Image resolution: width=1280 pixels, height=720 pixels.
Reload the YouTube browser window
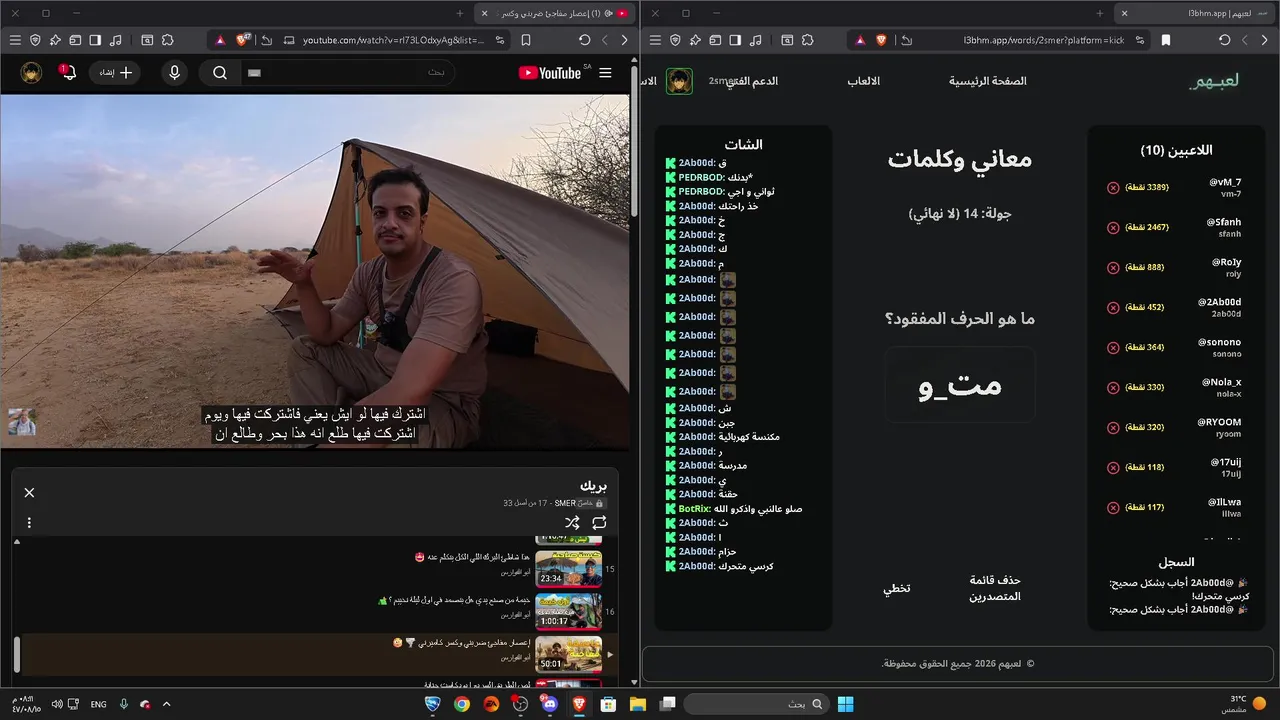point(584,40)
